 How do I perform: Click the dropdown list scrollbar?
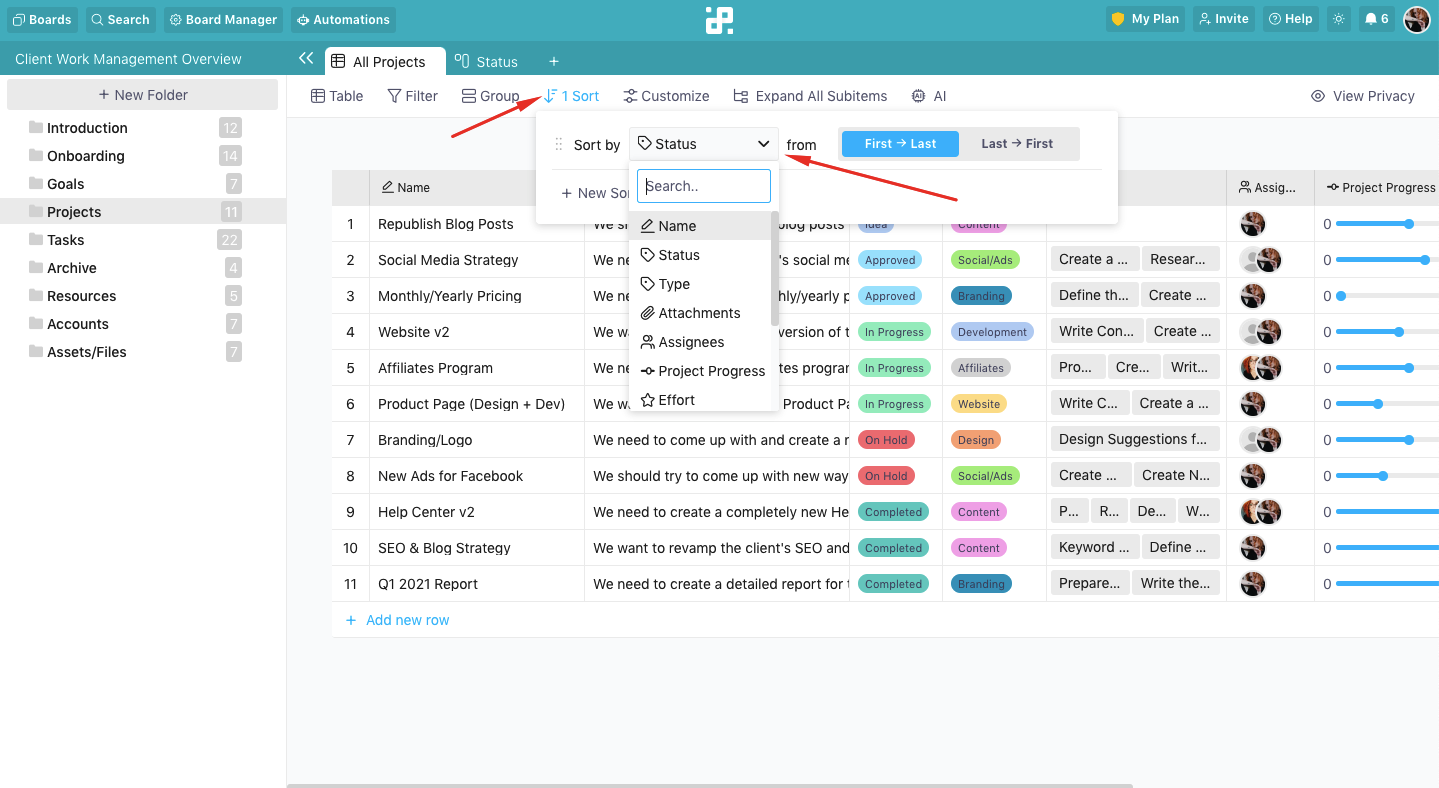click(x=775, y=268)
